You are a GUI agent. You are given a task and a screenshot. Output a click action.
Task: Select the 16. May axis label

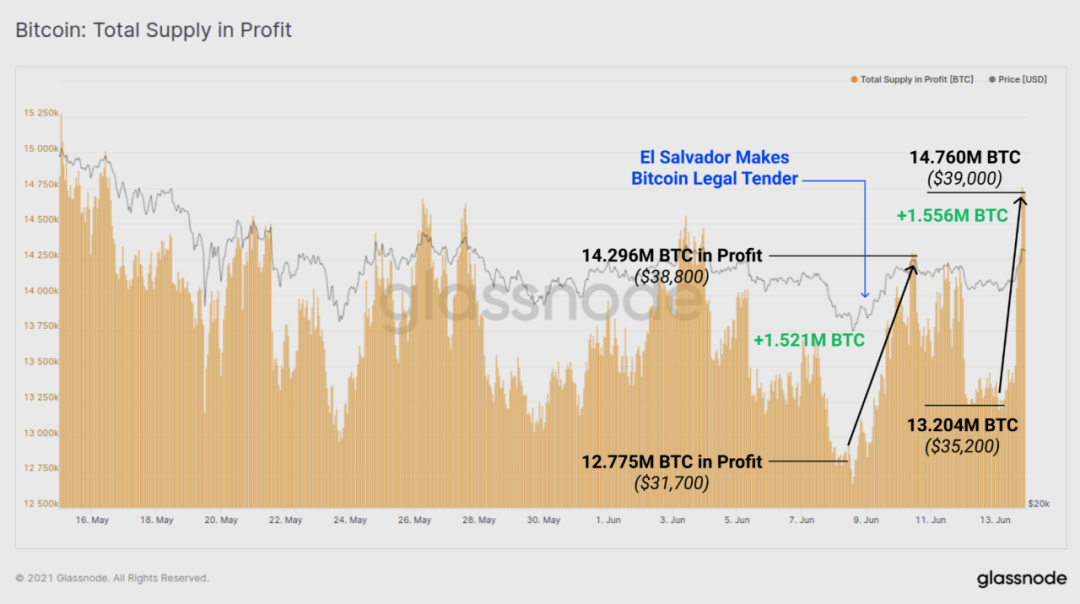coord(90,520)
